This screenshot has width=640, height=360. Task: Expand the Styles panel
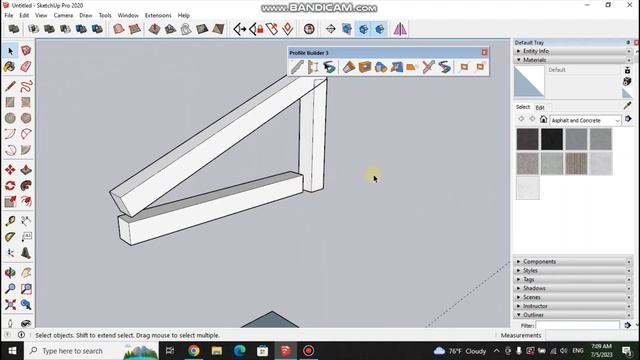point(573,271)
